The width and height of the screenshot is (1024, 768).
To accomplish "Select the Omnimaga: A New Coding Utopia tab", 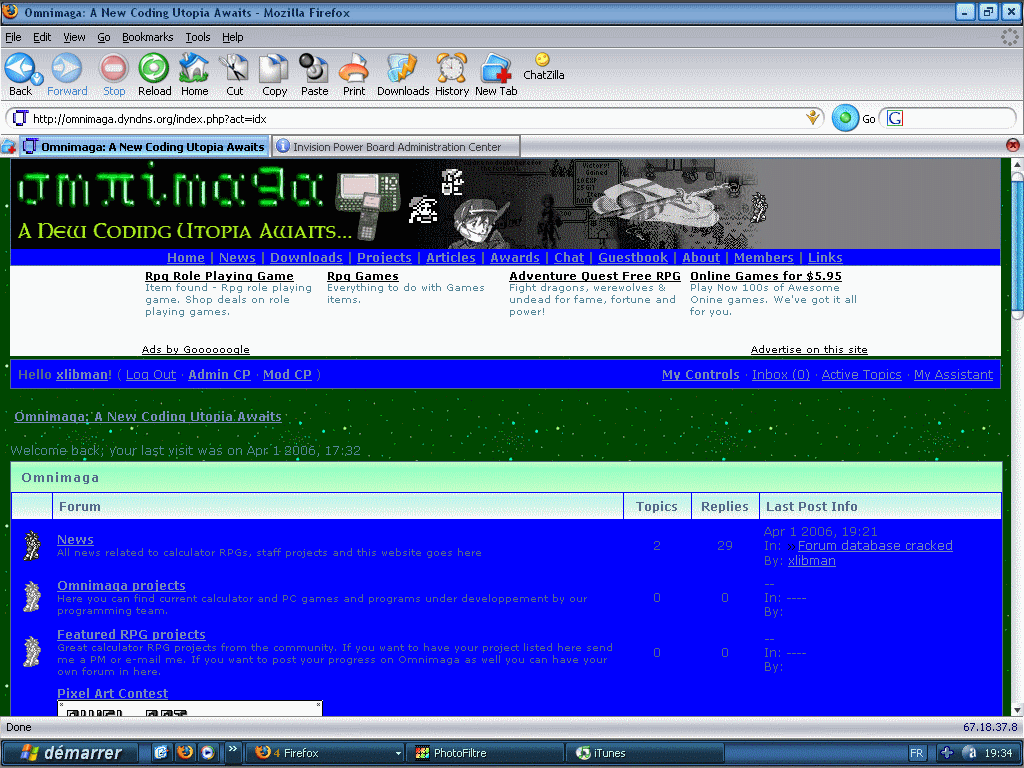I will [144, 147].
